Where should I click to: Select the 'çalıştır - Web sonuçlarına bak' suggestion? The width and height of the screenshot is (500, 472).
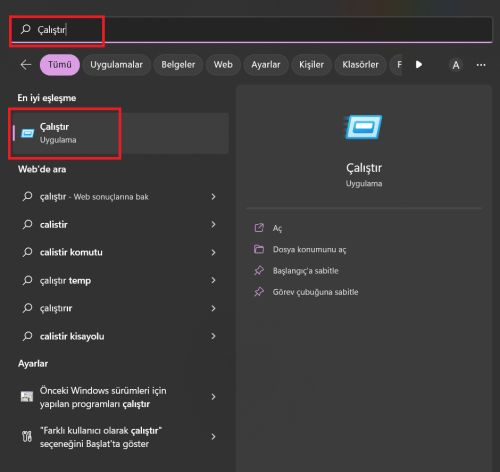tap(120, 197)
